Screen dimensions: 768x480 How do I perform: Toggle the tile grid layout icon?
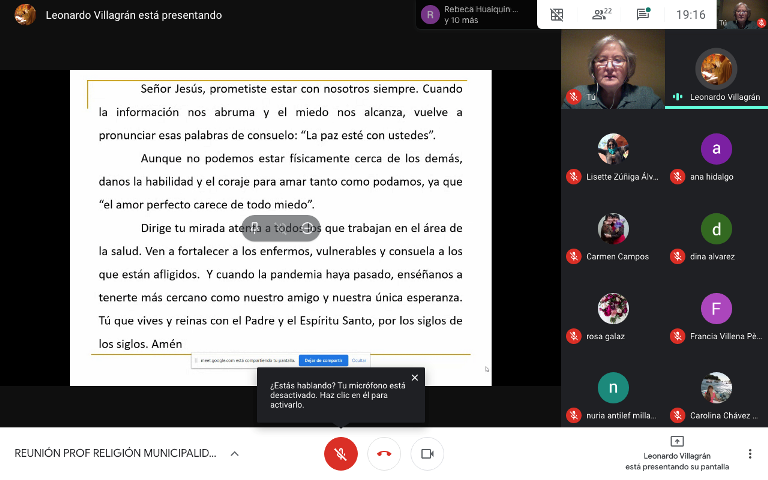click(557, 14)
